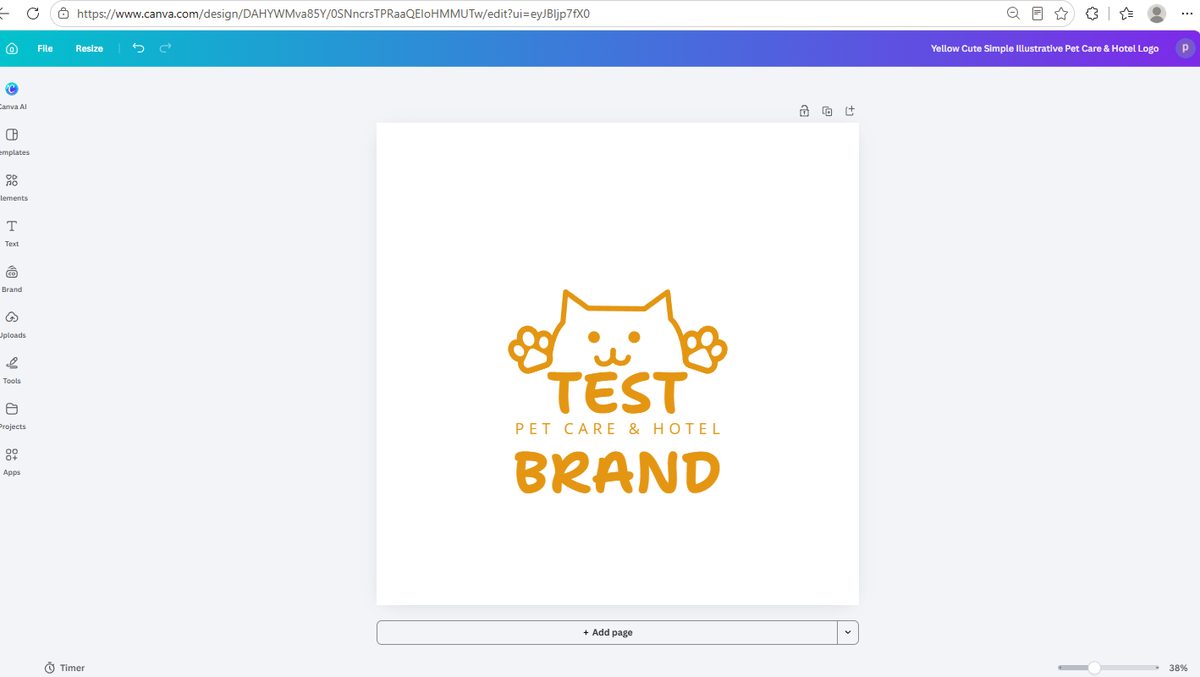Viewport: 1200px width, 677px height.
Task: Click the user avatar 'P' in header
Action: tap(1185, 48)
